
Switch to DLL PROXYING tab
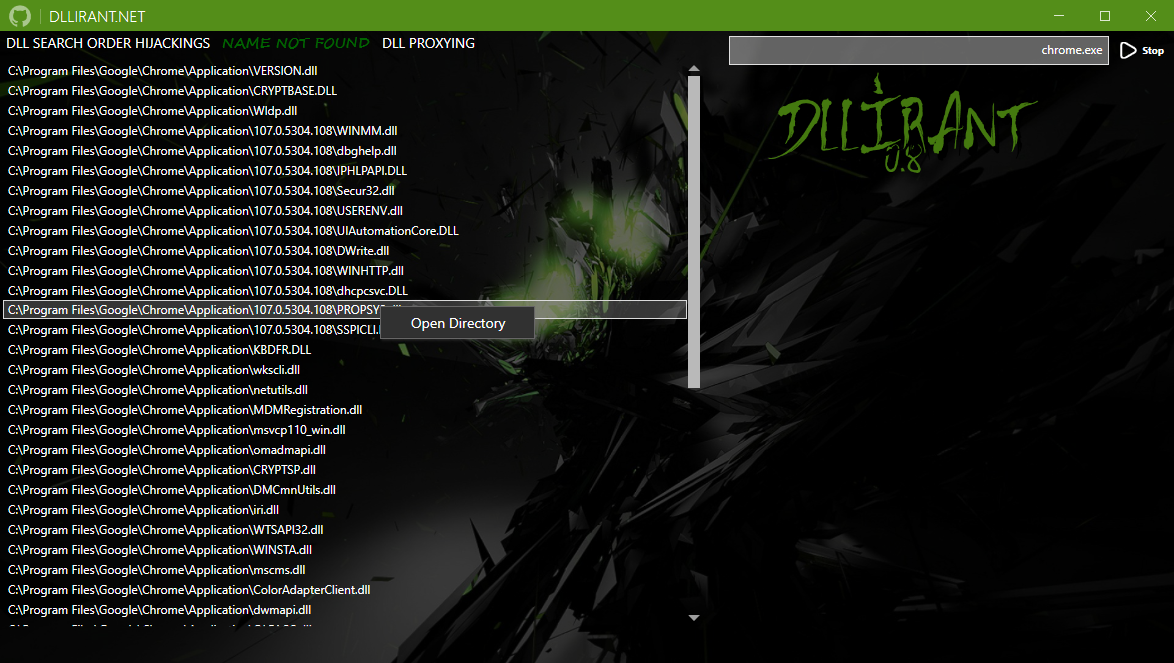click(428, 43)
